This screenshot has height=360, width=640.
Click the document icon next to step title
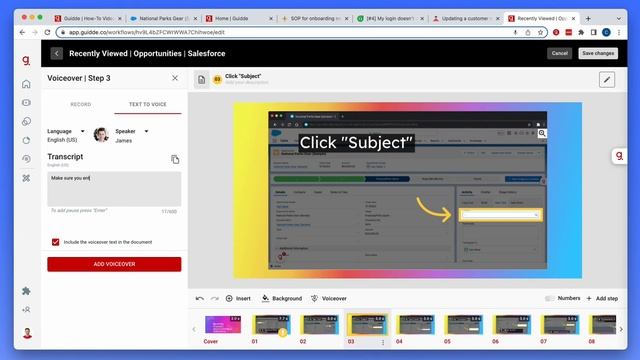click(201, 80)
